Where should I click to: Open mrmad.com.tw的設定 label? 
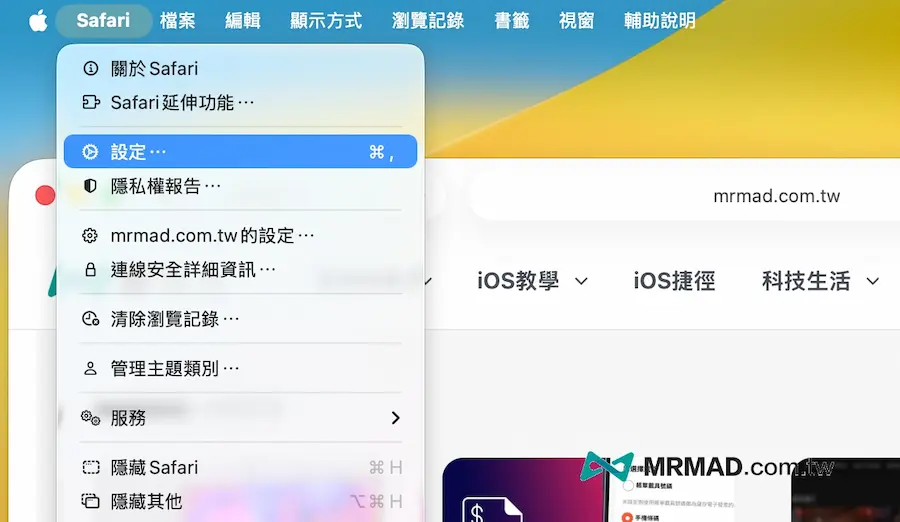[x=212, y=236]
